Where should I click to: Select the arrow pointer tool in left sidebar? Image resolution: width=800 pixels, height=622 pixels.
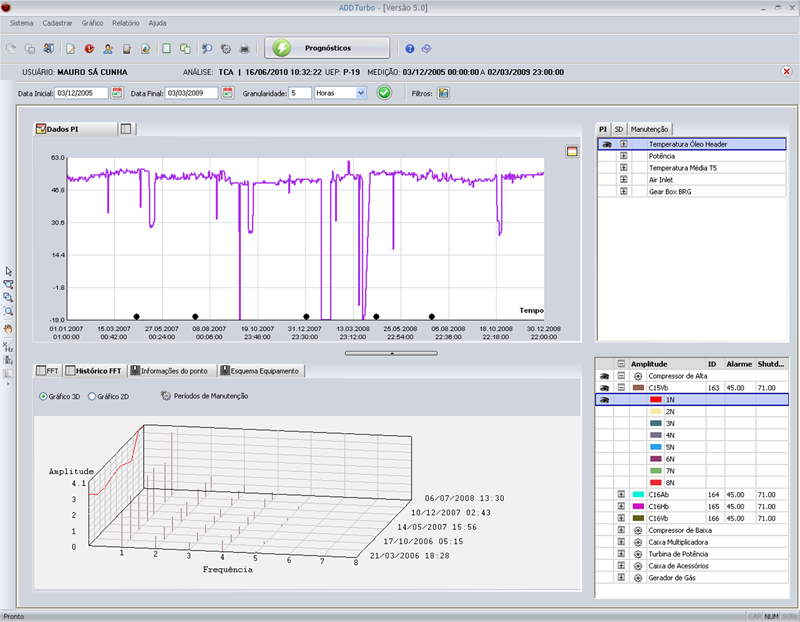point(9,271)
